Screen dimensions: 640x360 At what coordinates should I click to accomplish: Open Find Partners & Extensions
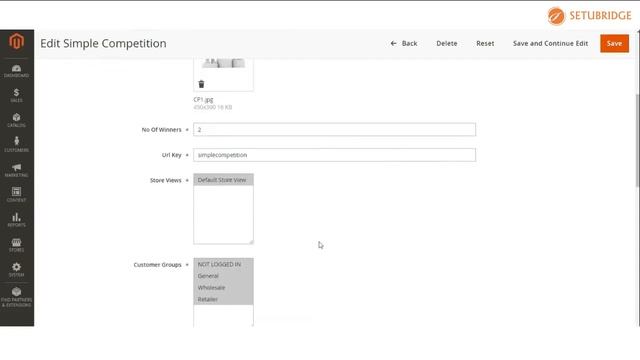tap(16, 297)
